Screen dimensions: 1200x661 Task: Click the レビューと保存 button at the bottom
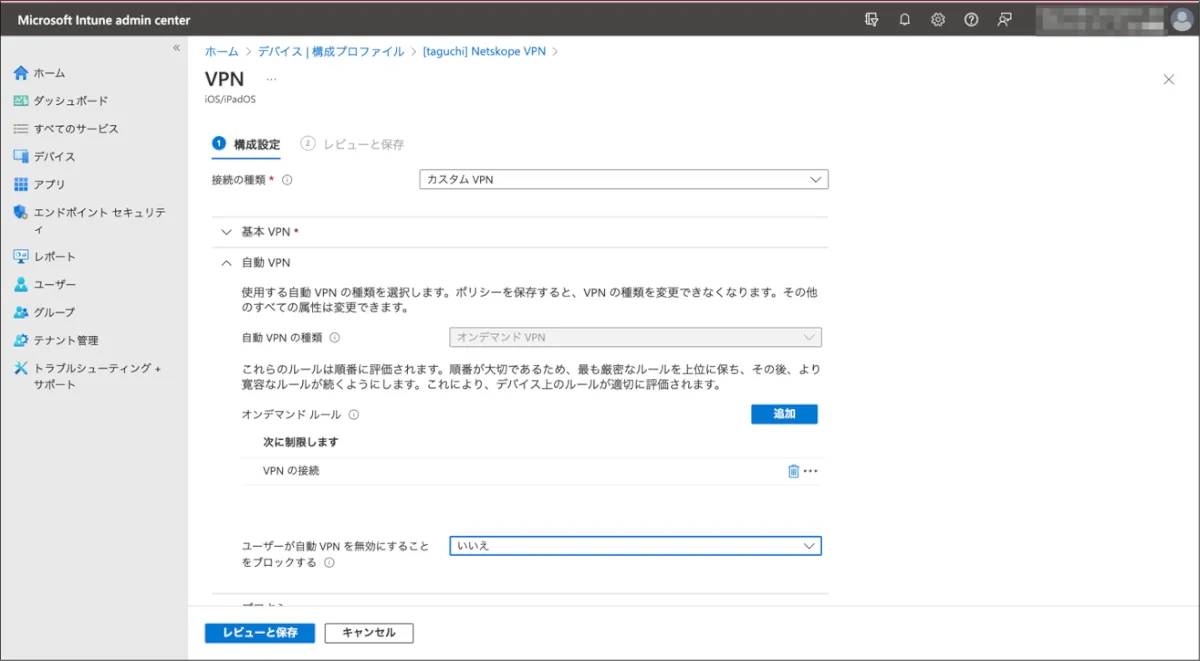tap(260, 633)
